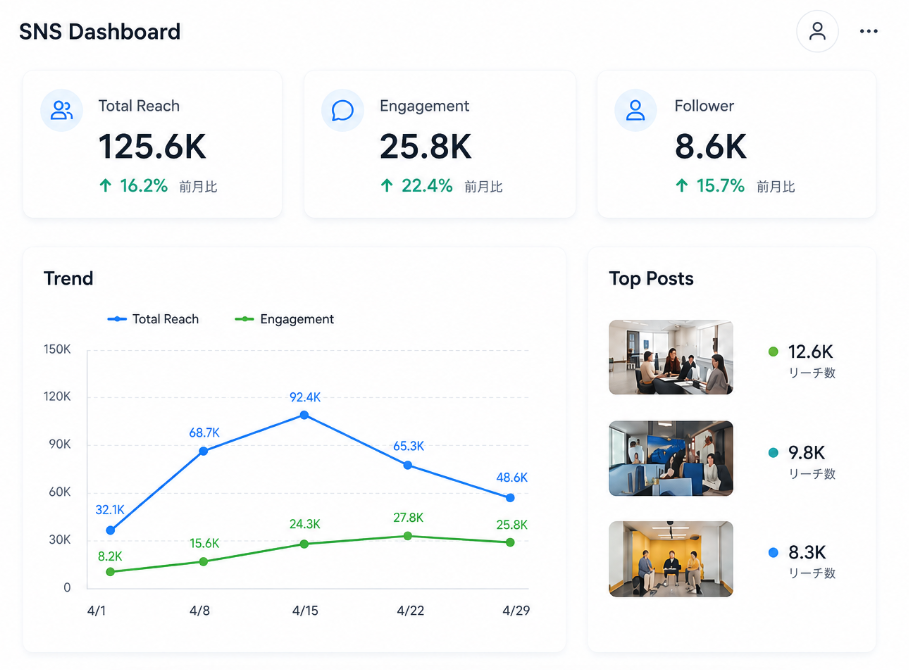
Task: Click the Total Reach people icon
Action: pos(61,110)
